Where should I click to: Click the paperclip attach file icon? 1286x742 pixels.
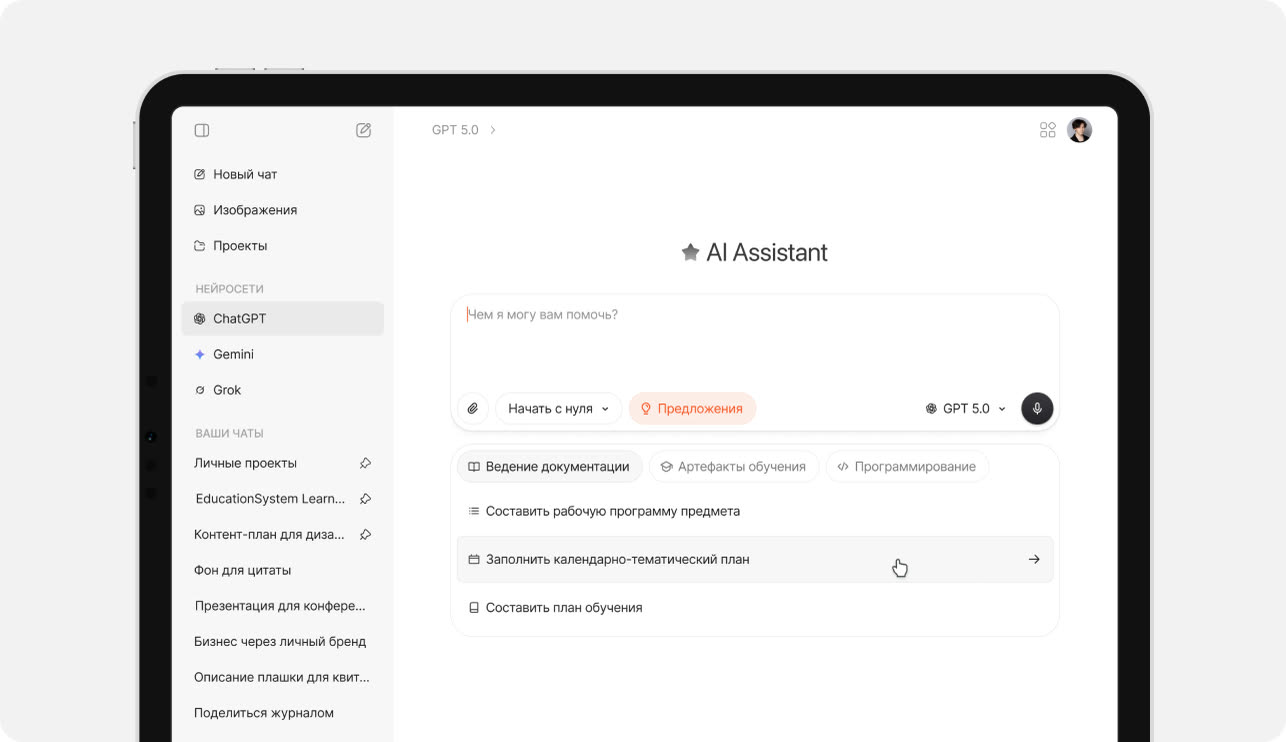point(473,408)
